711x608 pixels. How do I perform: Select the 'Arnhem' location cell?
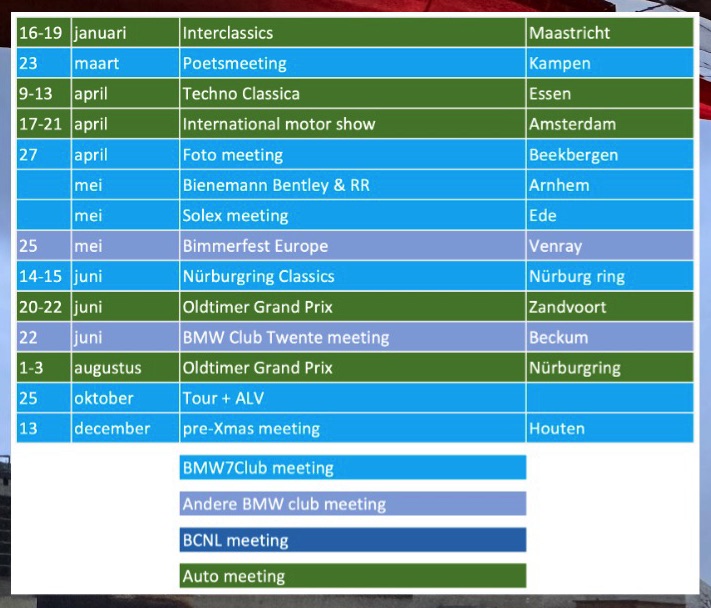tap(610, 185)
